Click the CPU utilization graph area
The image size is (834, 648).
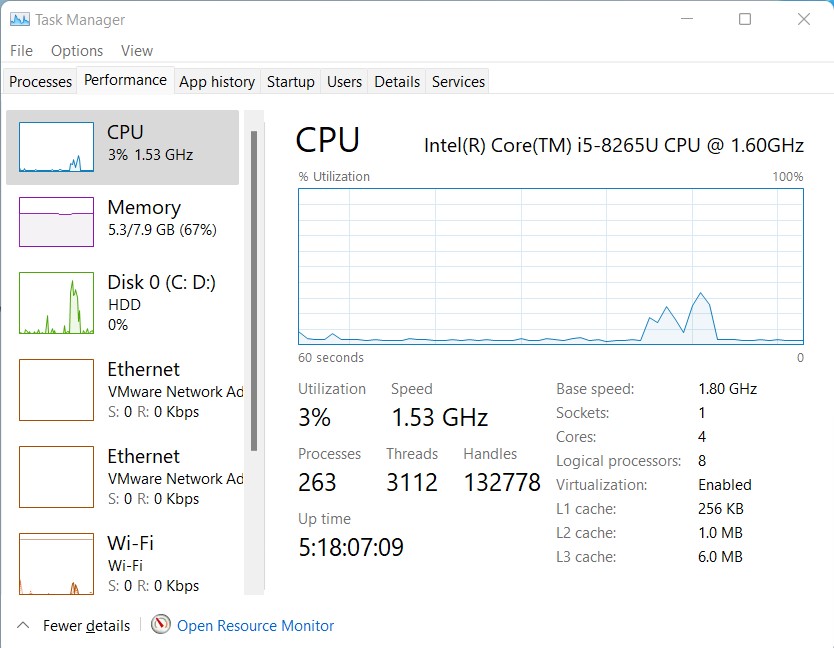(x=548, y=265)
